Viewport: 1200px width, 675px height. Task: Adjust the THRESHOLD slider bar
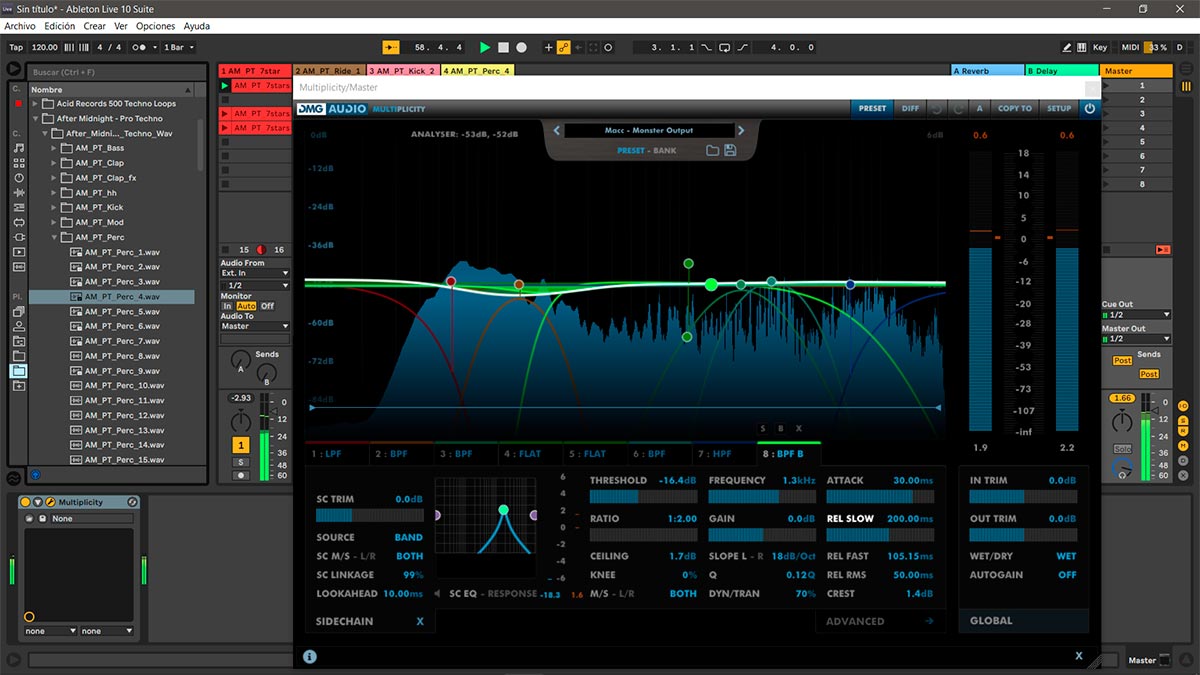coord(643,496)
